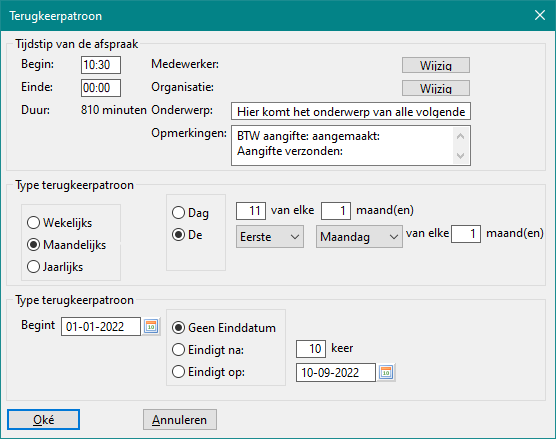Click the Onderwerp text field

(351, 111)
